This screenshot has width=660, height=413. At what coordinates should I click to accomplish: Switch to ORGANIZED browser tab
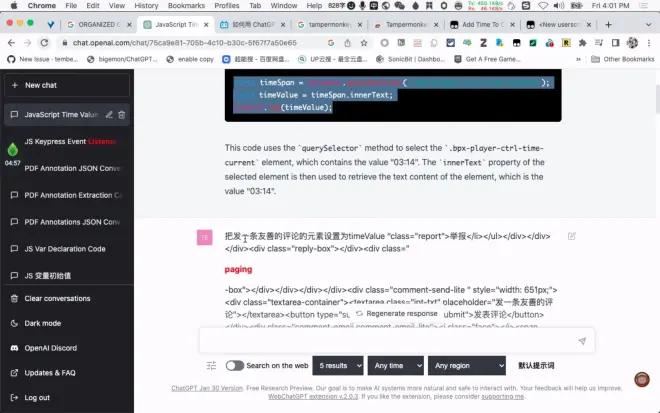point(99,24)
